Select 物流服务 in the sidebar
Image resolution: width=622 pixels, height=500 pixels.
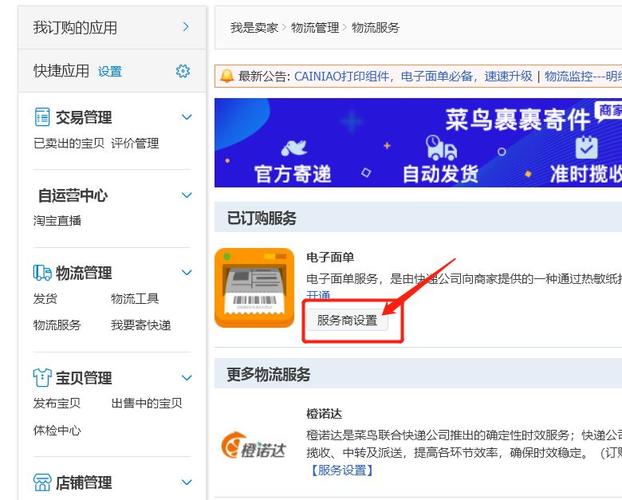point(57,325)
